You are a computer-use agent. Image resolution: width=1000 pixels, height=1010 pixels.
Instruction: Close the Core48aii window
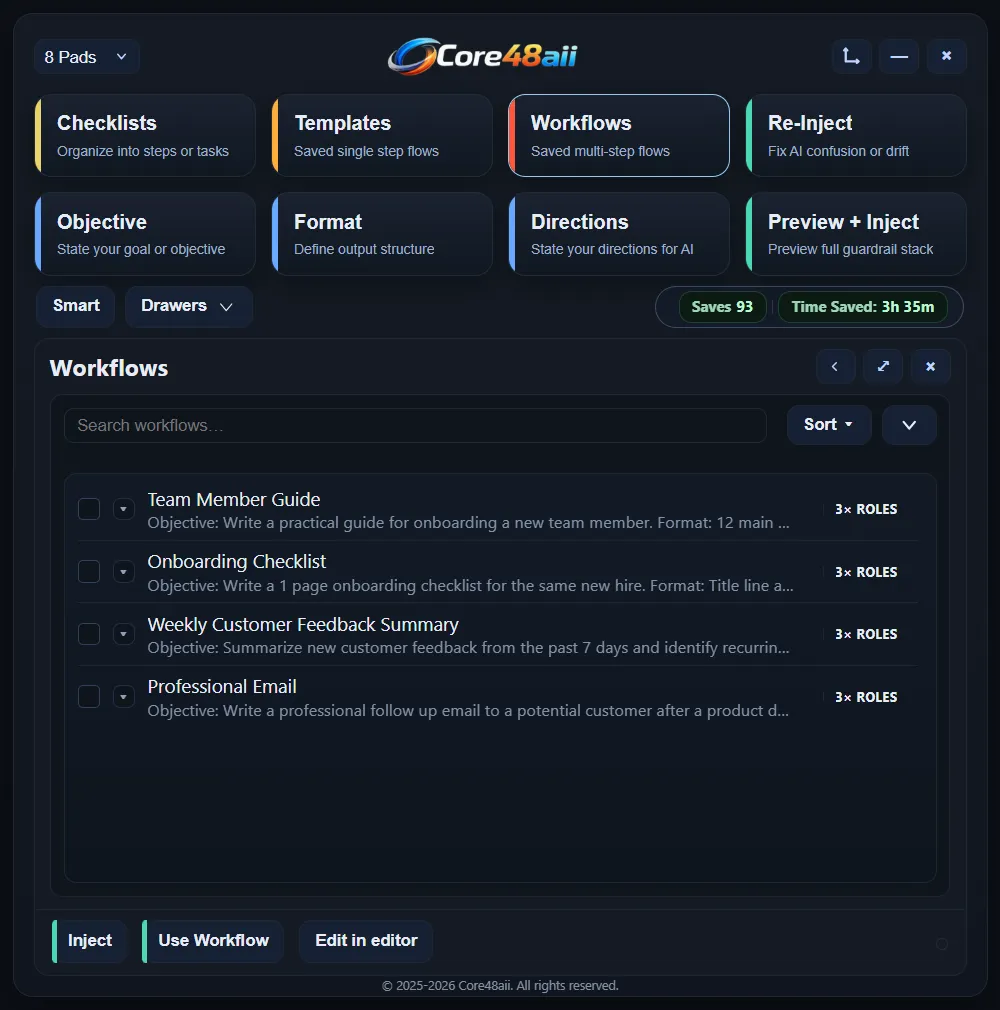click(947, 57)
